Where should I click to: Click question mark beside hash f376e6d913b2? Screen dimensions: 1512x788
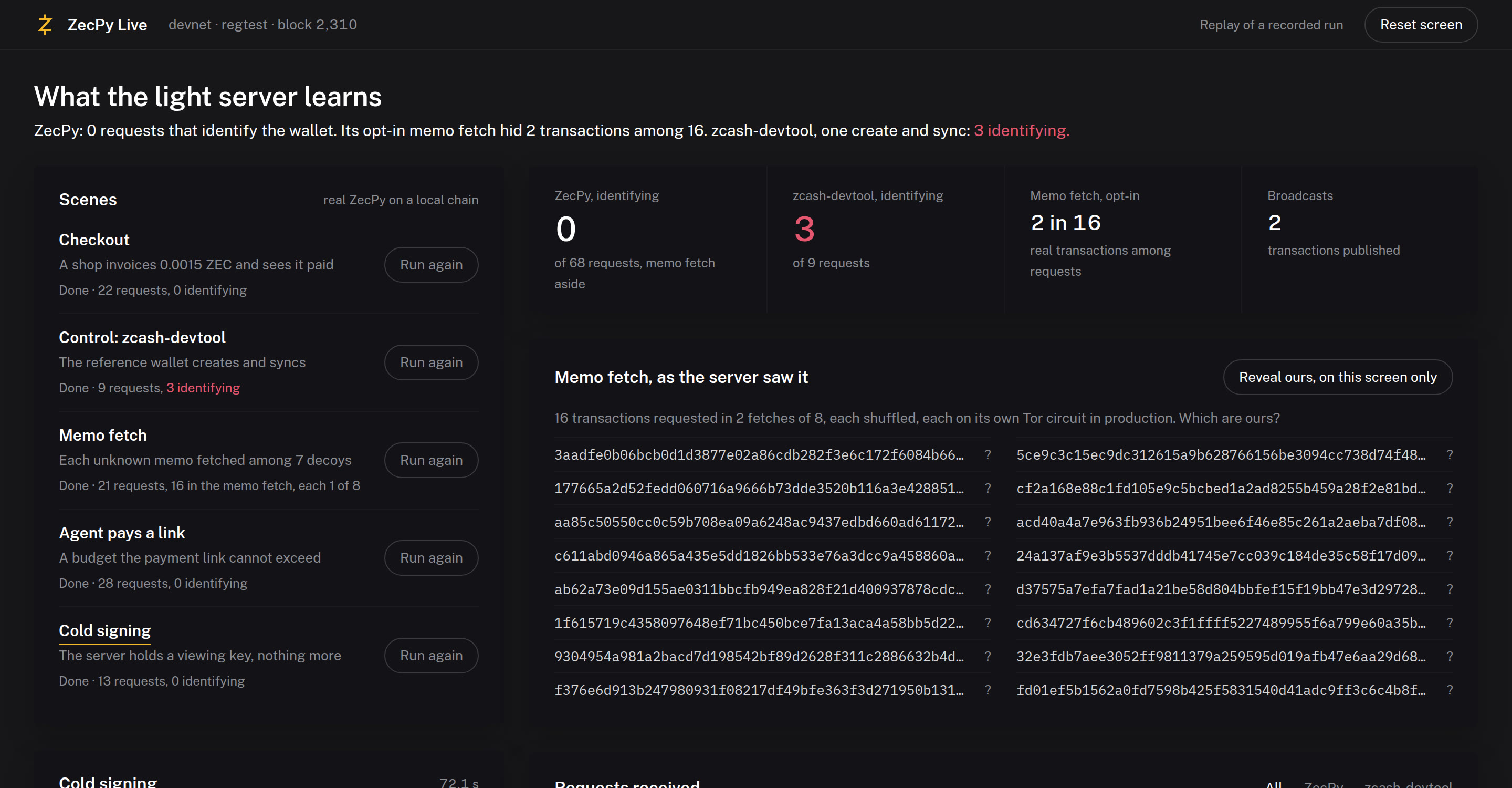click(x=988, y=690)
